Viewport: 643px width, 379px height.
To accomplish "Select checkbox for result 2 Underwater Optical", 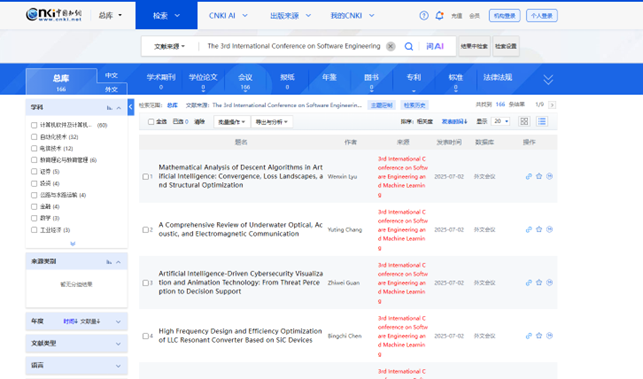I will coord(145,230).
